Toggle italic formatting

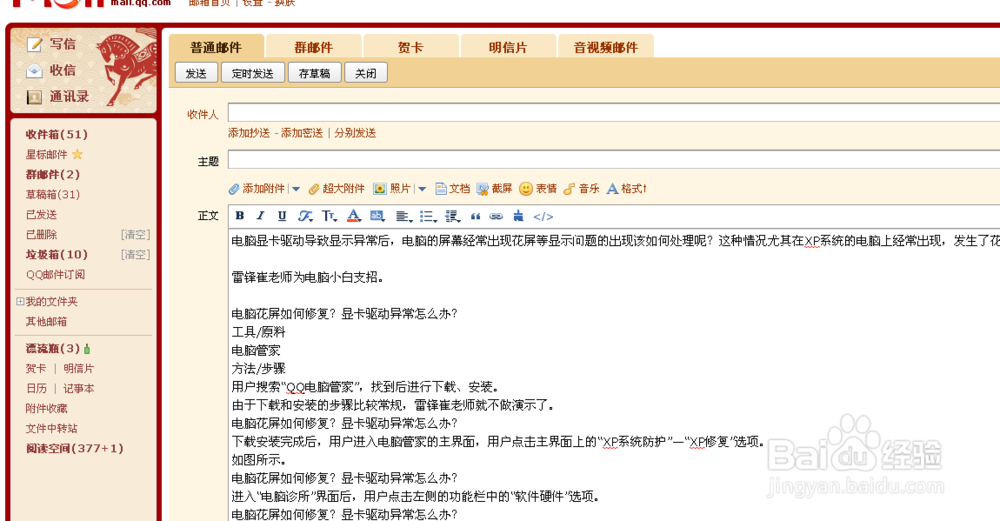(x=260, y=216)
